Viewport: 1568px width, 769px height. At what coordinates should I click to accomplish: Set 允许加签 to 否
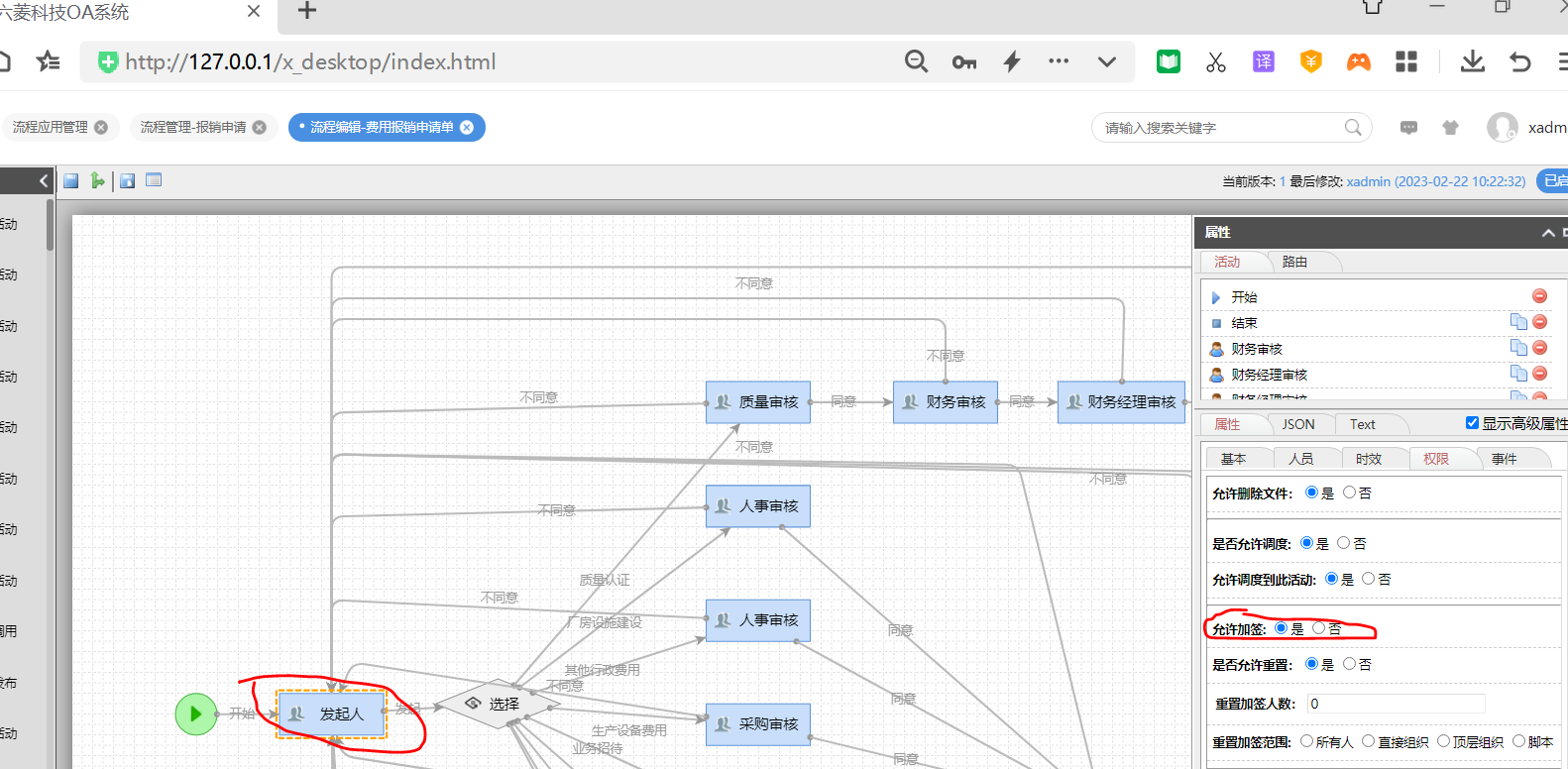[x=1319, y=628]
